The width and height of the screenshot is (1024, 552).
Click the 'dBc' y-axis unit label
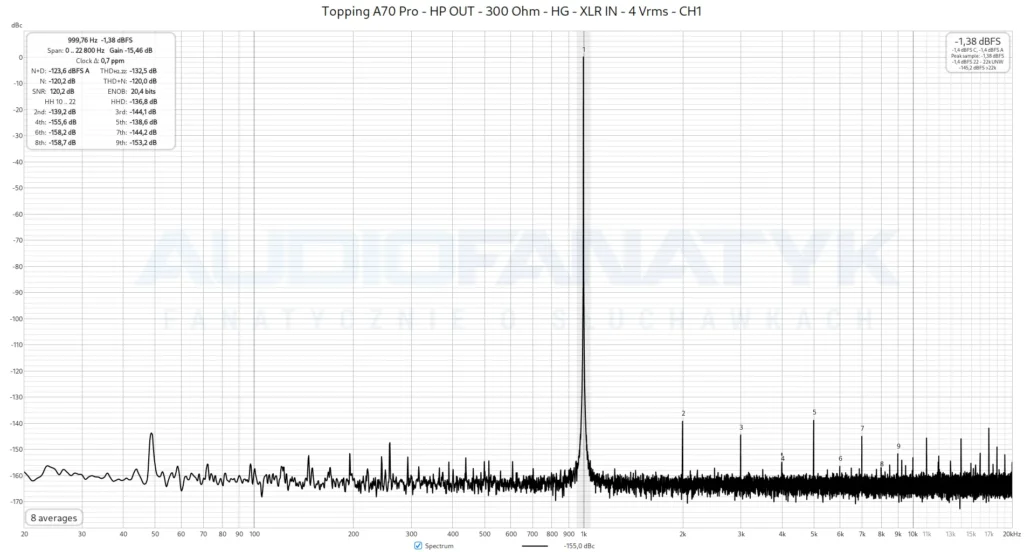coord(16,25)
